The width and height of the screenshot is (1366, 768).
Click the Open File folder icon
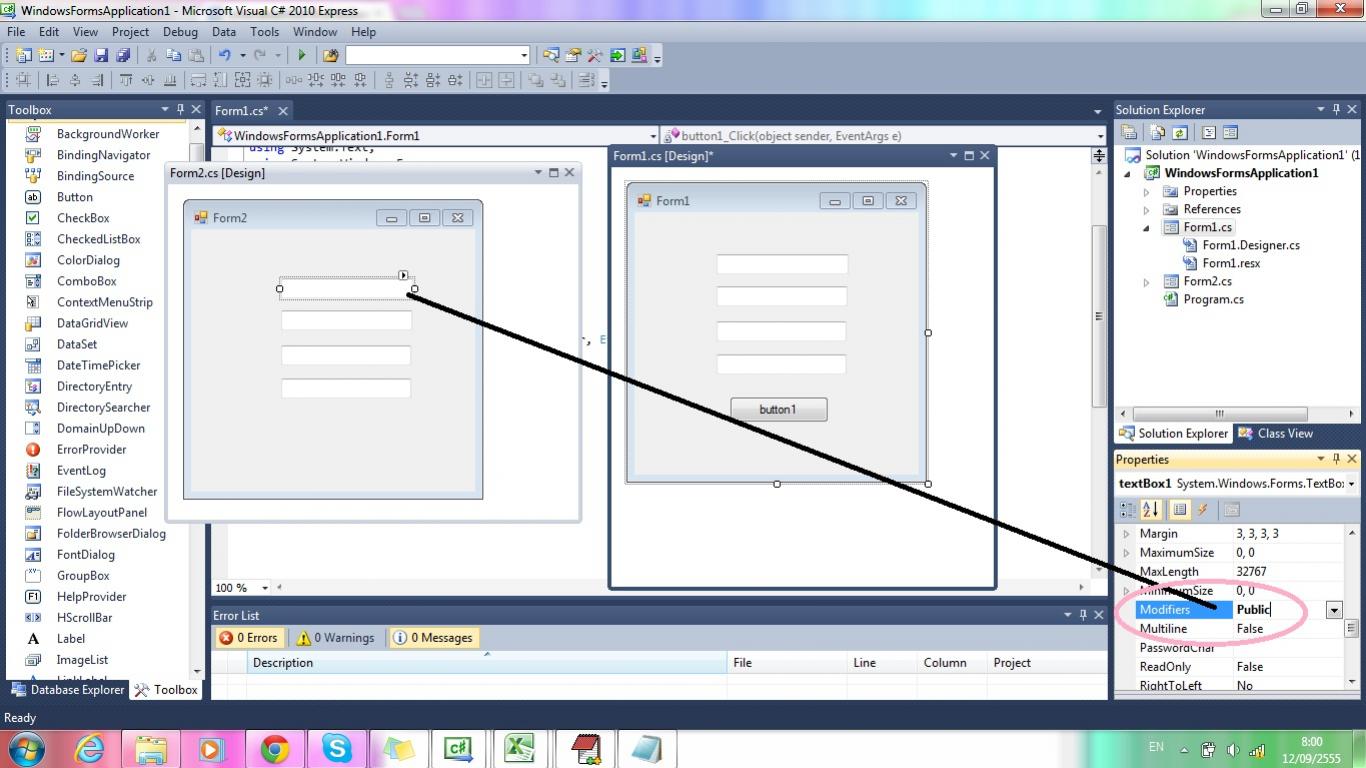point(78,56)
